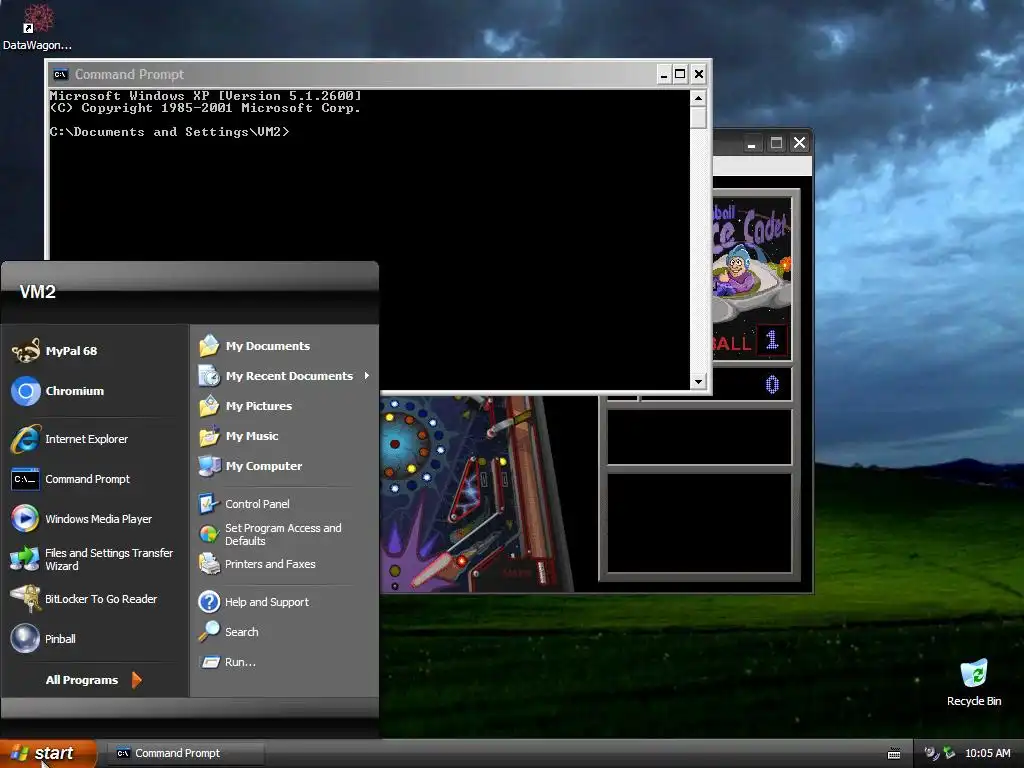Click the keyboard tray icon
Image resolution: width=1024 pixels, height=768 pixels.
pyautogui.click(x=894, y=754)
